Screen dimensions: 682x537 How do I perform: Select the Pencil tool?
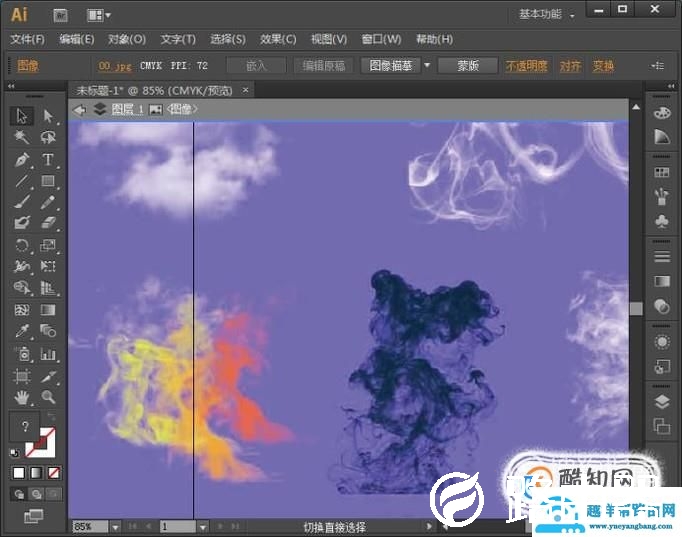point(48,202)
